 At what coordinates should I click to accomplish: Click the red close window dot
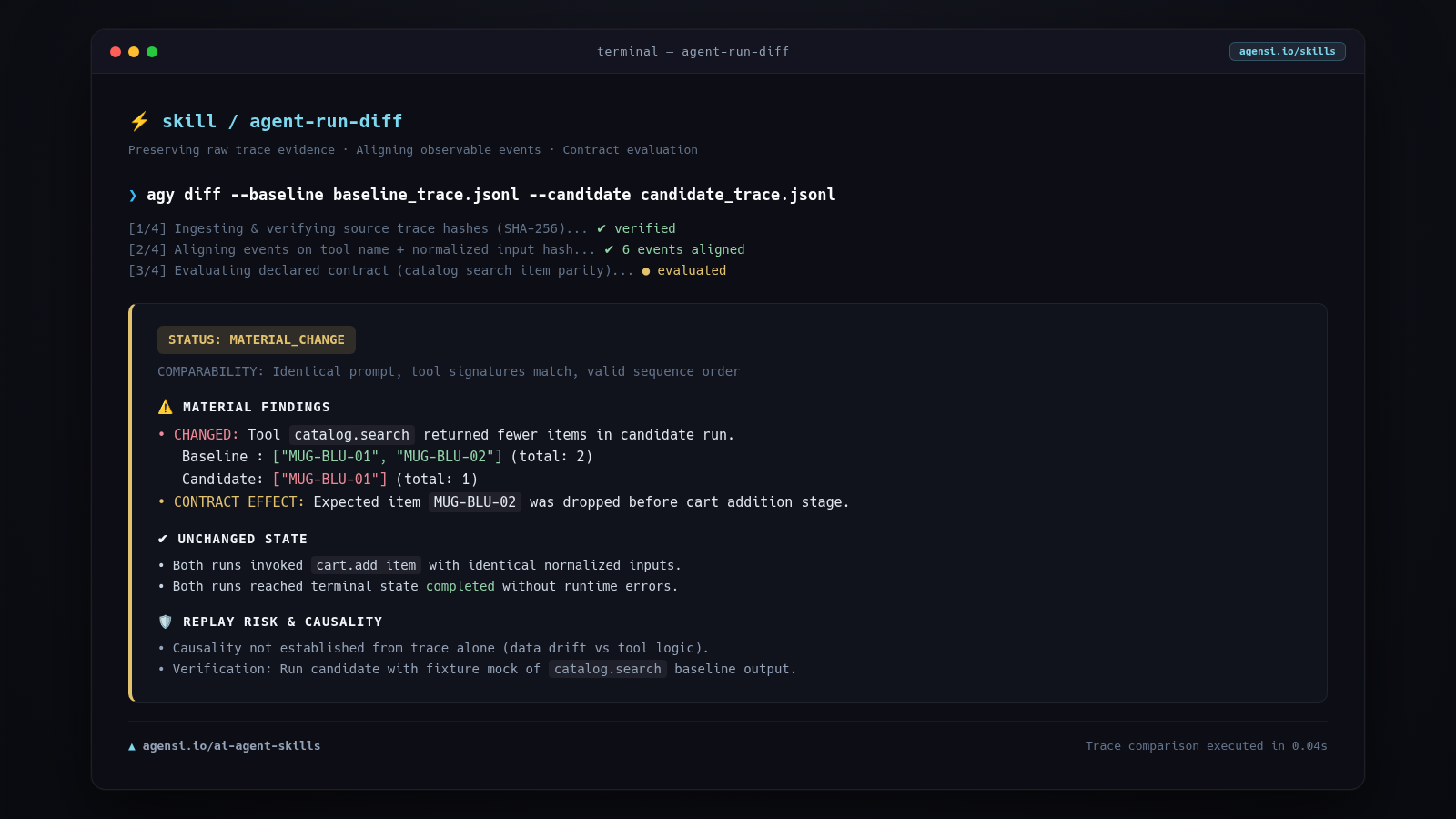(116, 52)
